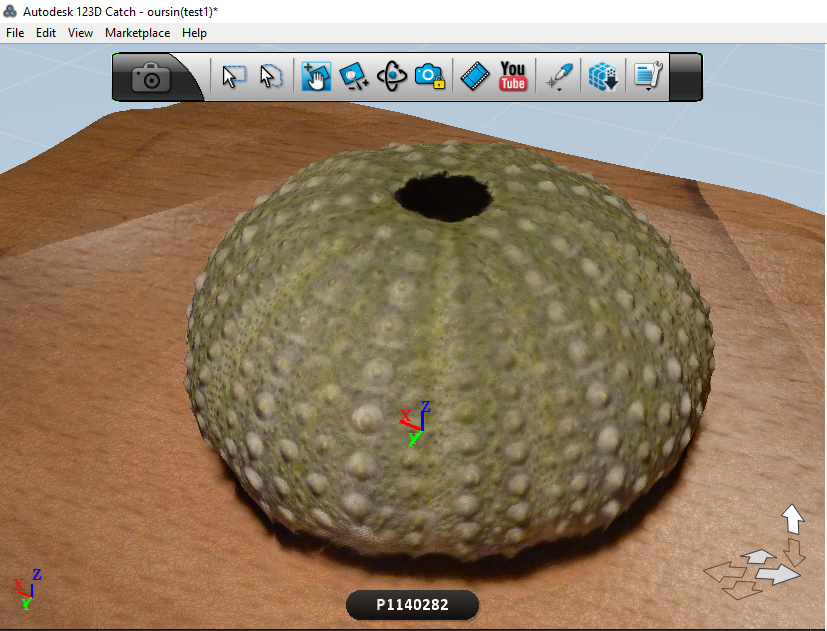This screenshot has height=631, width=827.
Task: Activate the Pan hand tool
Action: click(x=316, y=77)
